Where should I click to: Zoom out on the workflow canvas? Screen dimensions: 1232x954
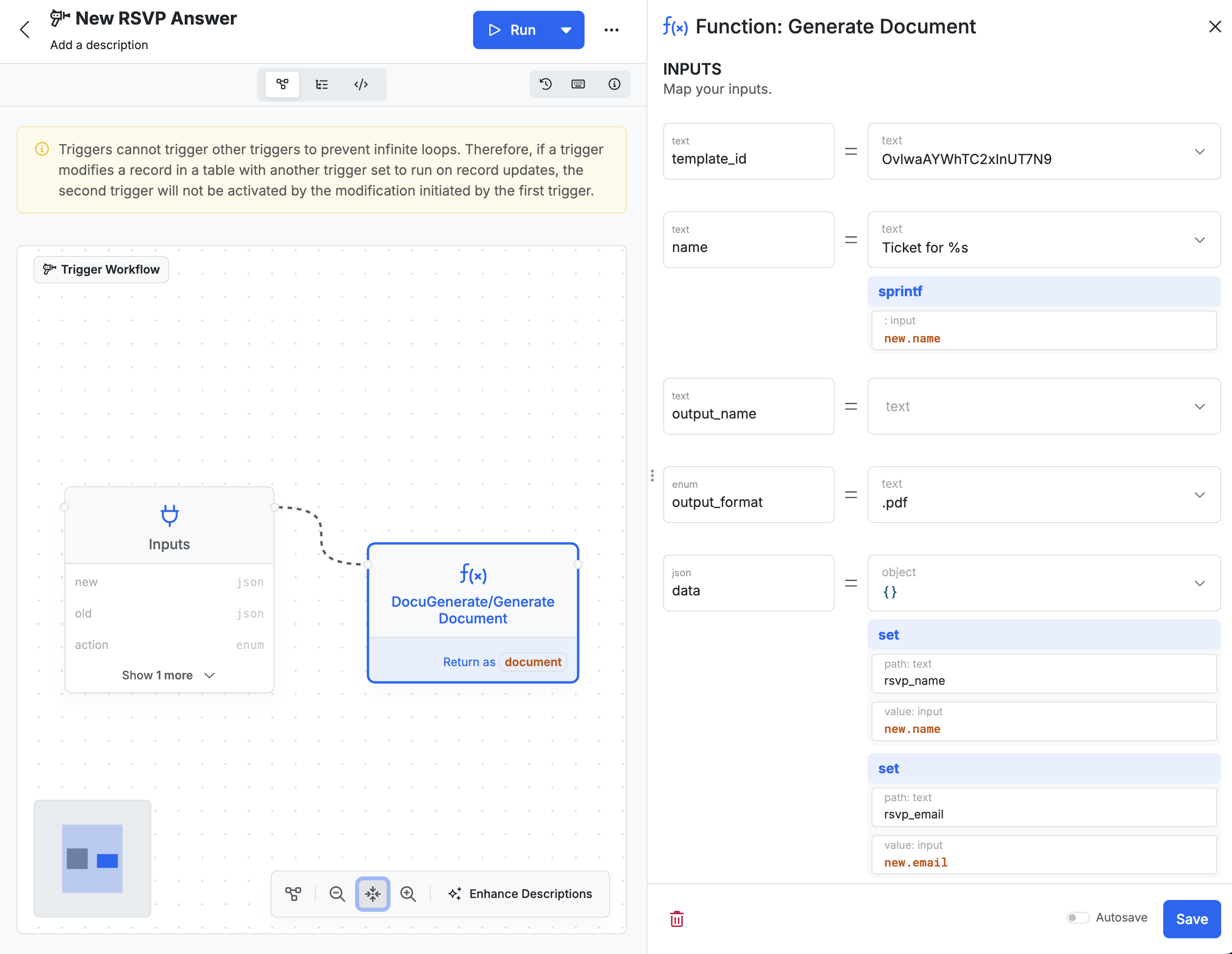(337, 894)
